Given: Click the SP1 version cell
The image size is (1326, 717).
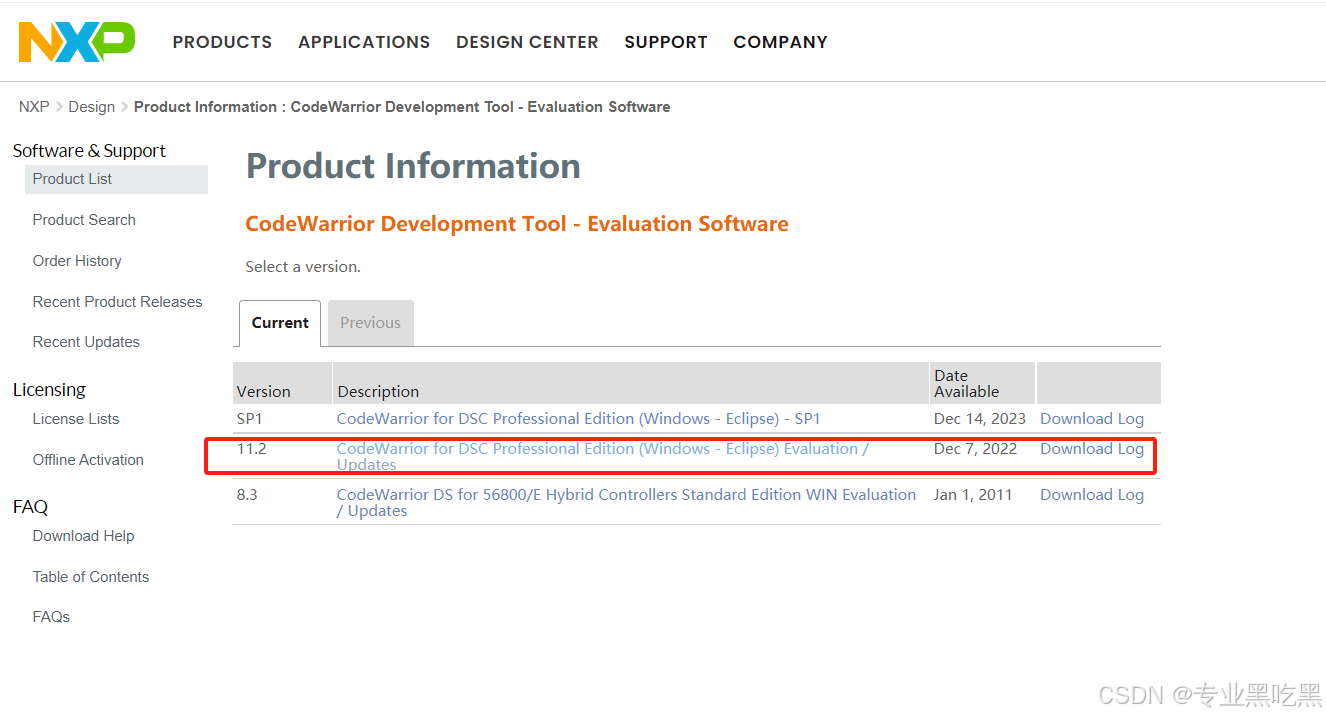Looking at the screenshot, I should click(x=249, y=419).
